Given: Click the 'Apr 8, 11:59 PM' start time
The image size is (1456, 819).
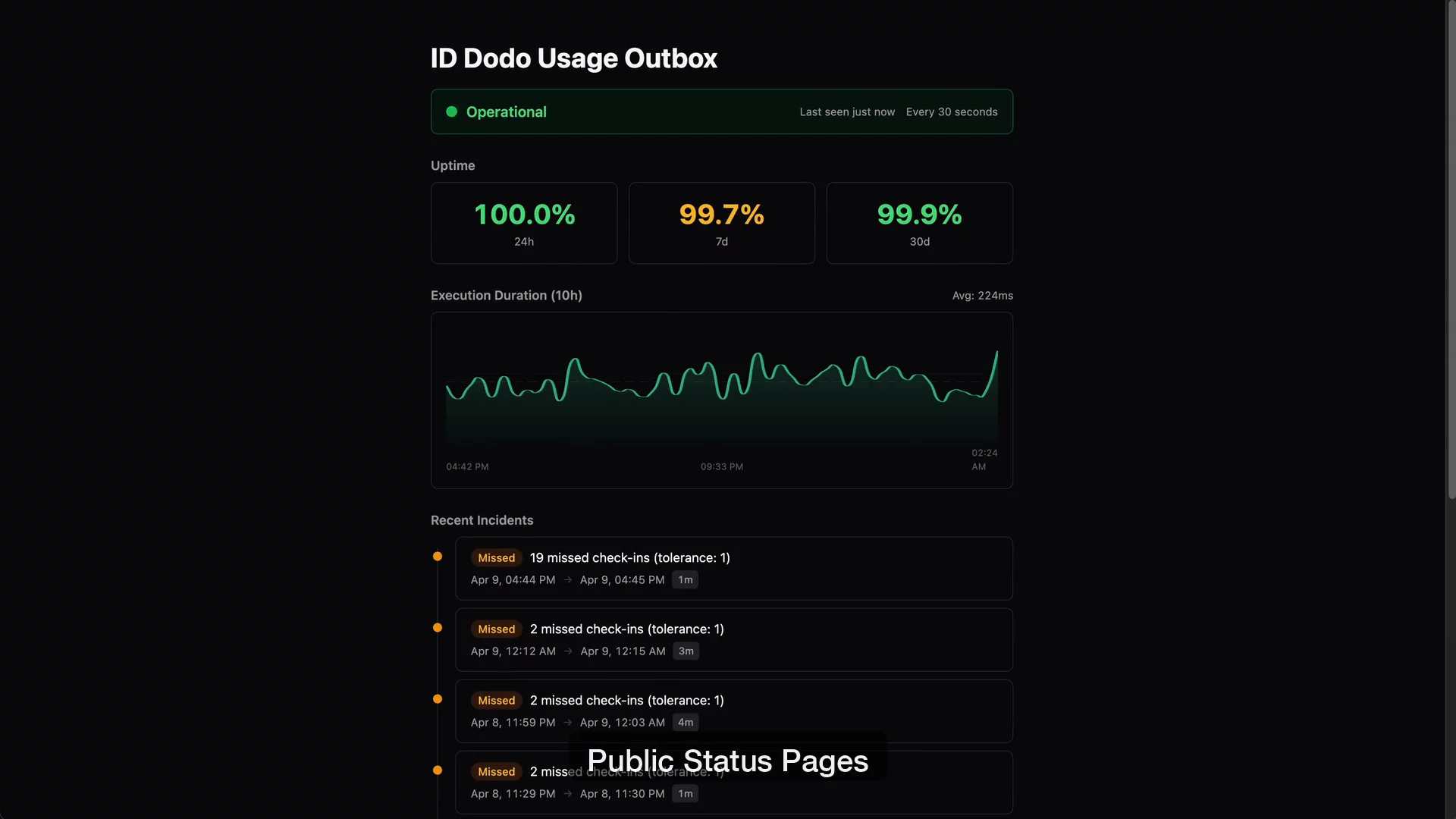Looking at the screenshot, I should tap(513, 723).
